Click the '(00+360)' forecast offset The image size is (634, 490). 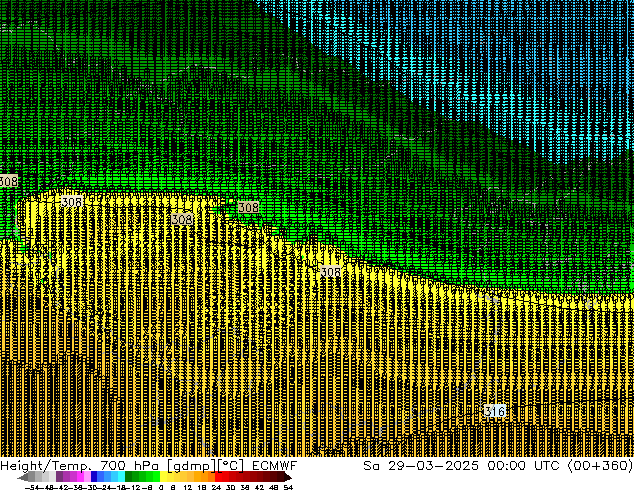(600, 466)
